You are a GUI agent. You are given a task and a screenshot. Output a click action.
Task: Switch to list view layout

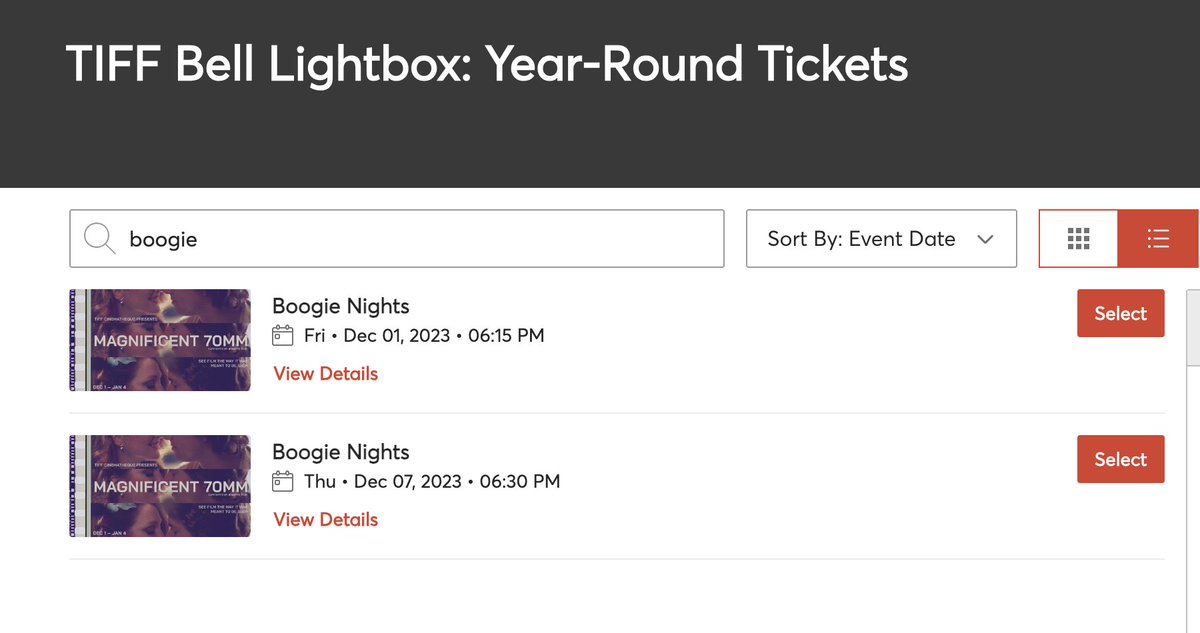[x=1158, y=239]
